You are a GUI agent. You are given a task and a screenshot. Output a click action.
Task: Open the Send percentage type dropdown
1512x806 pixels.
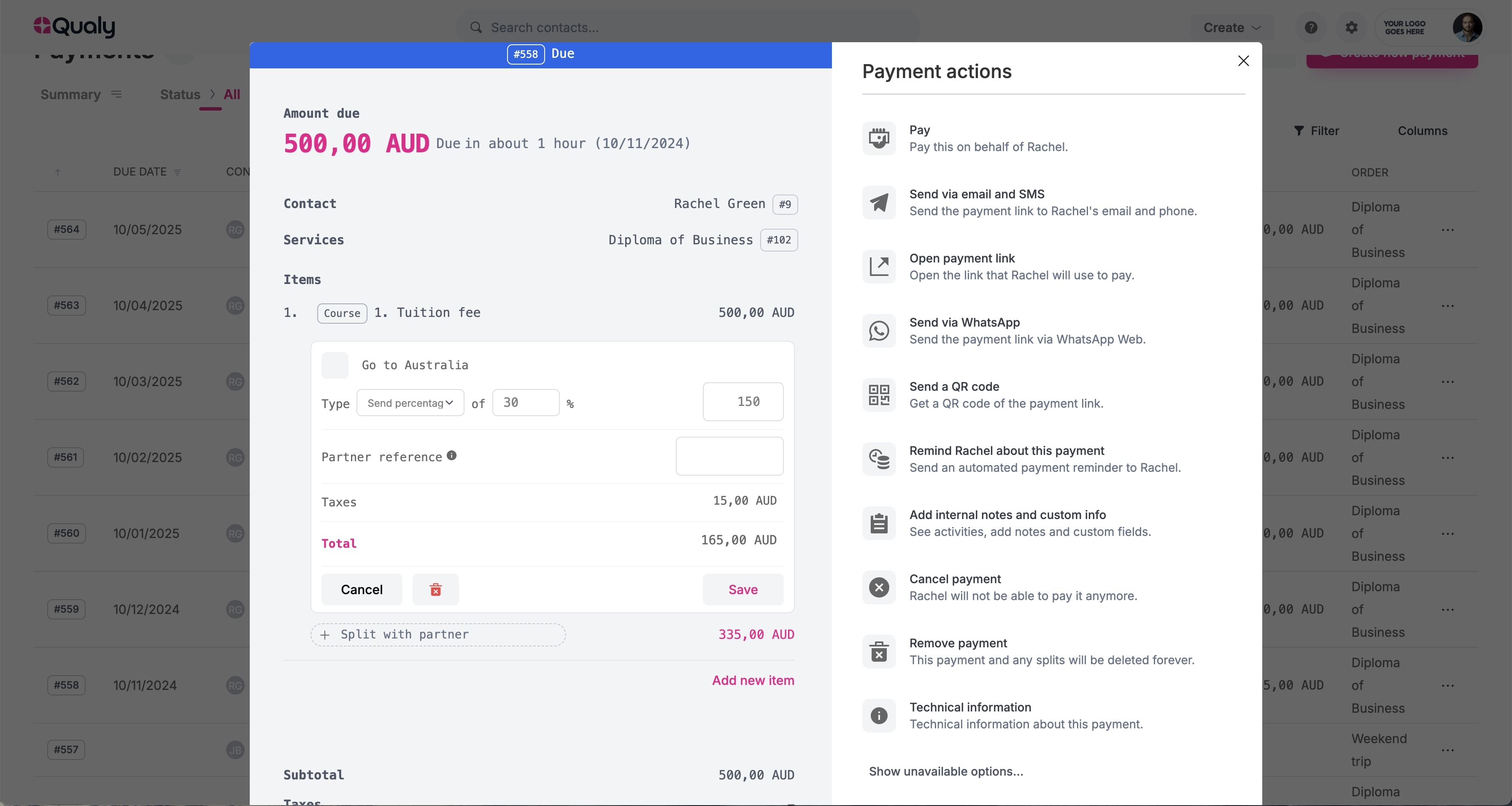pos(410,403)
